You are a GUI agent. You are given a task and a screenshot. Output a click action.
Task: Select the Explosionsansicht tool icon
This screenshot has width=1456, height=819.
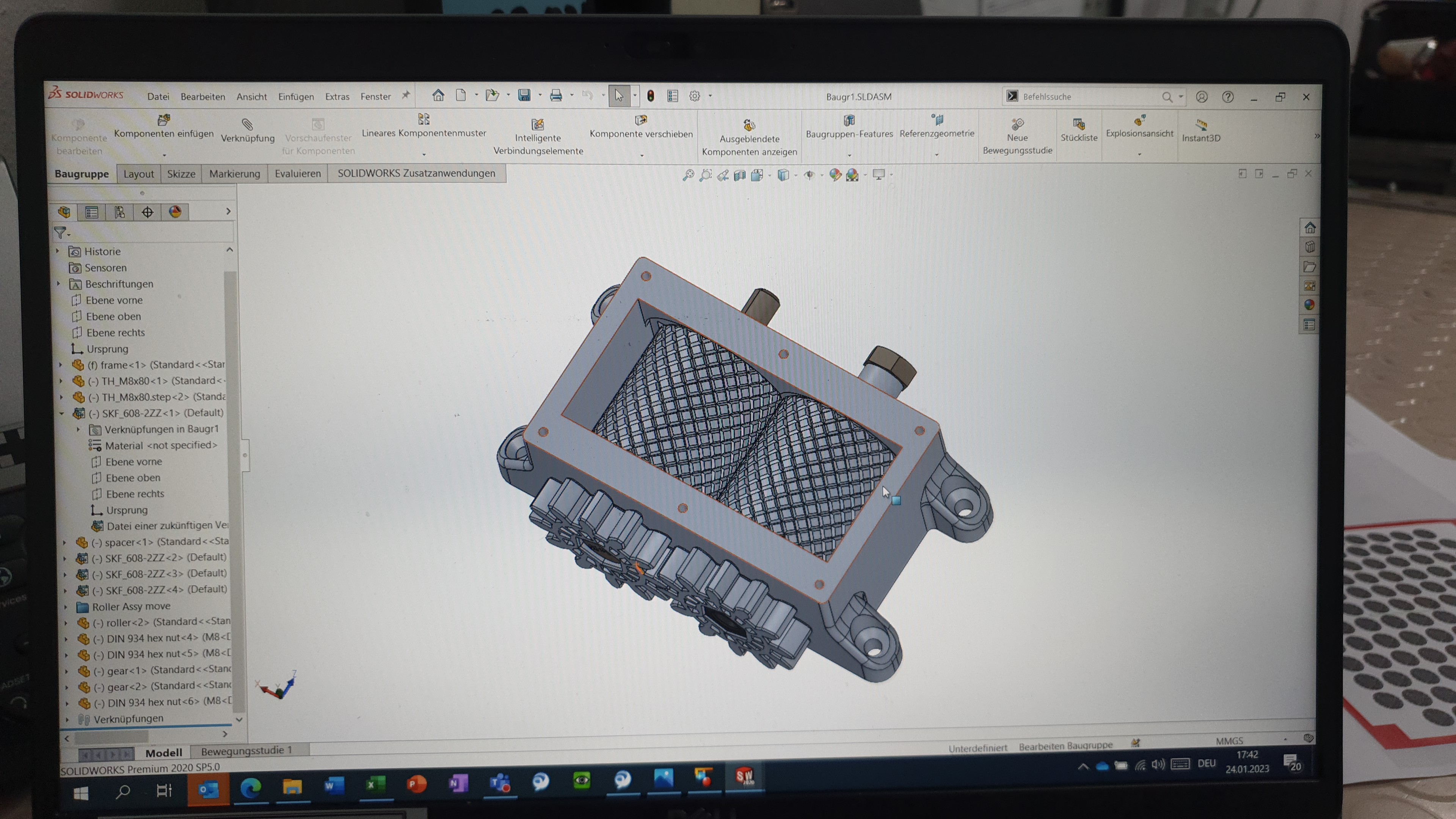[1139, 121]
